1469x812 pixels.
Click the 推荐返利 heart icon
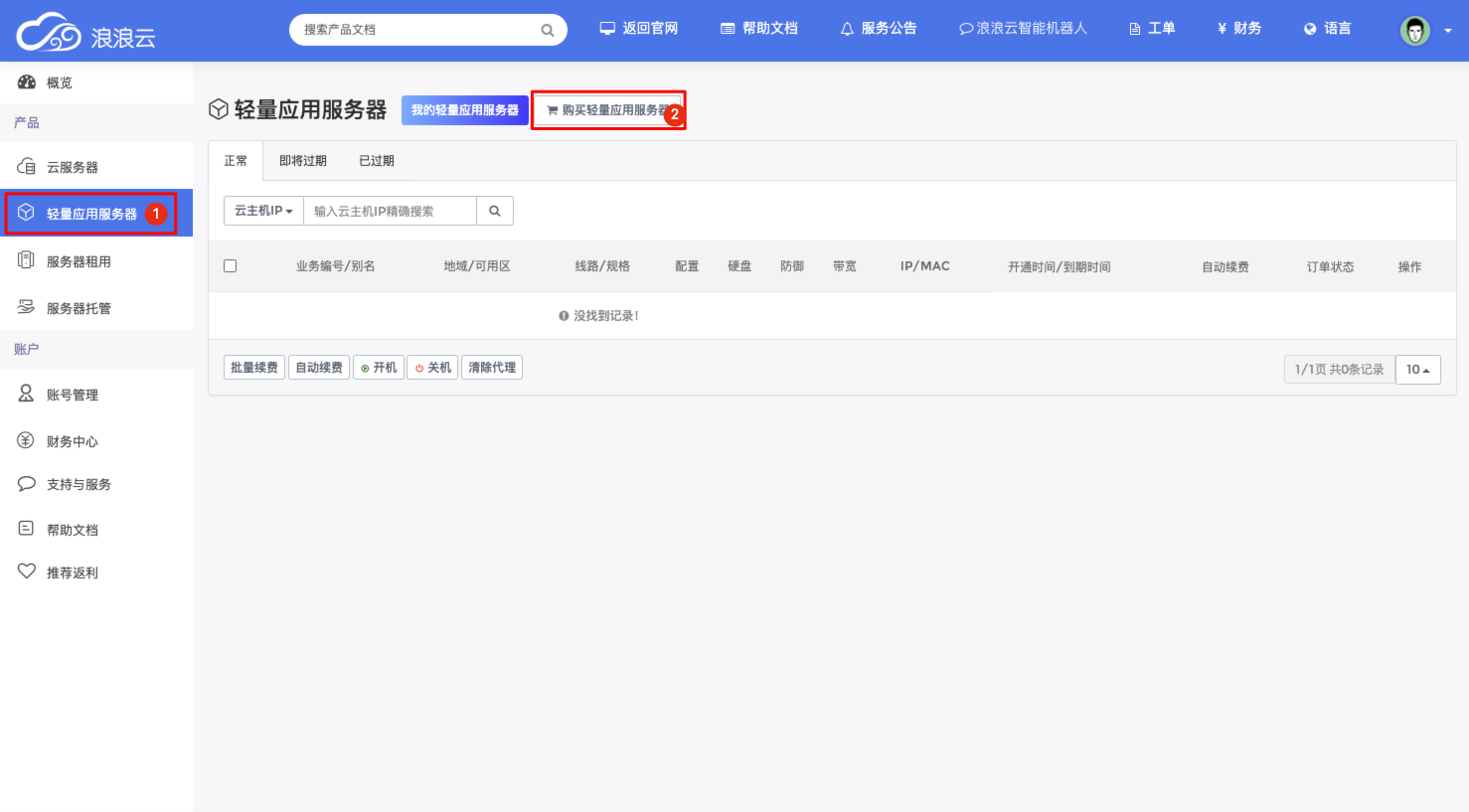27,571
